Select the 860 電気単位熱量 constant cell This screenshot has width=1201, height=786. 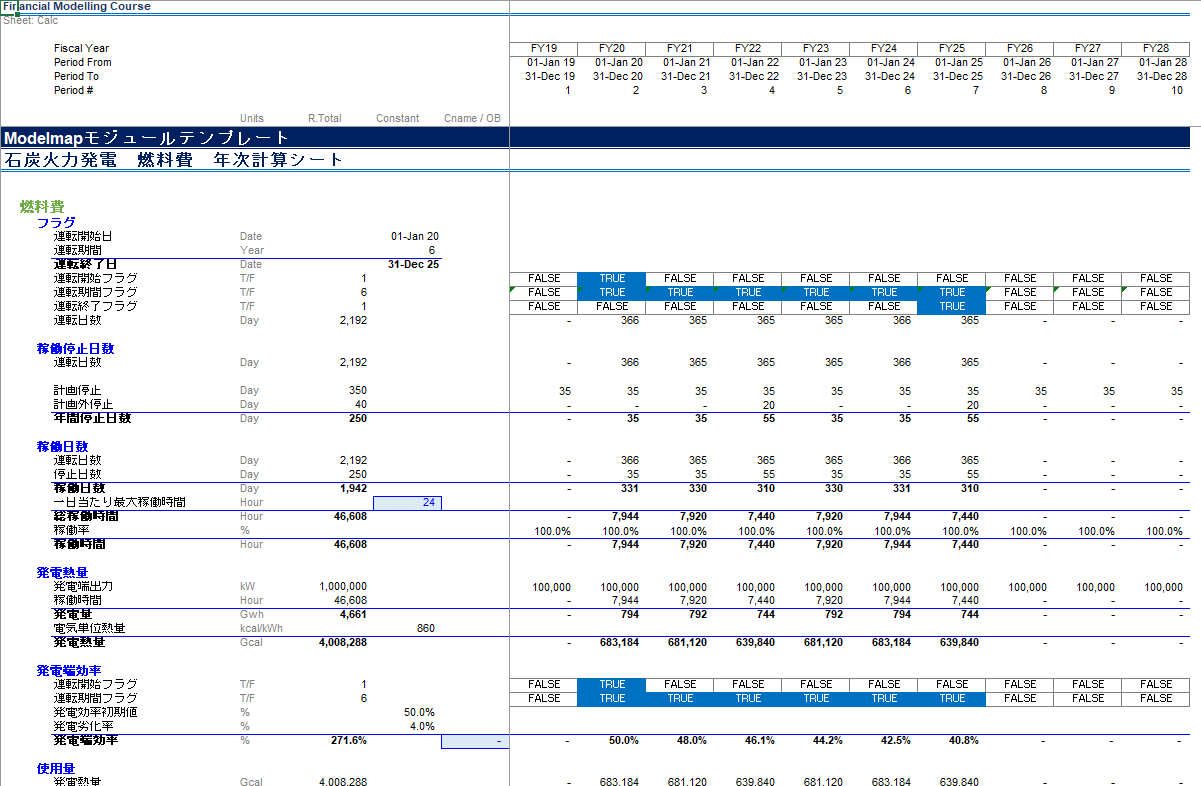[425, 629]
